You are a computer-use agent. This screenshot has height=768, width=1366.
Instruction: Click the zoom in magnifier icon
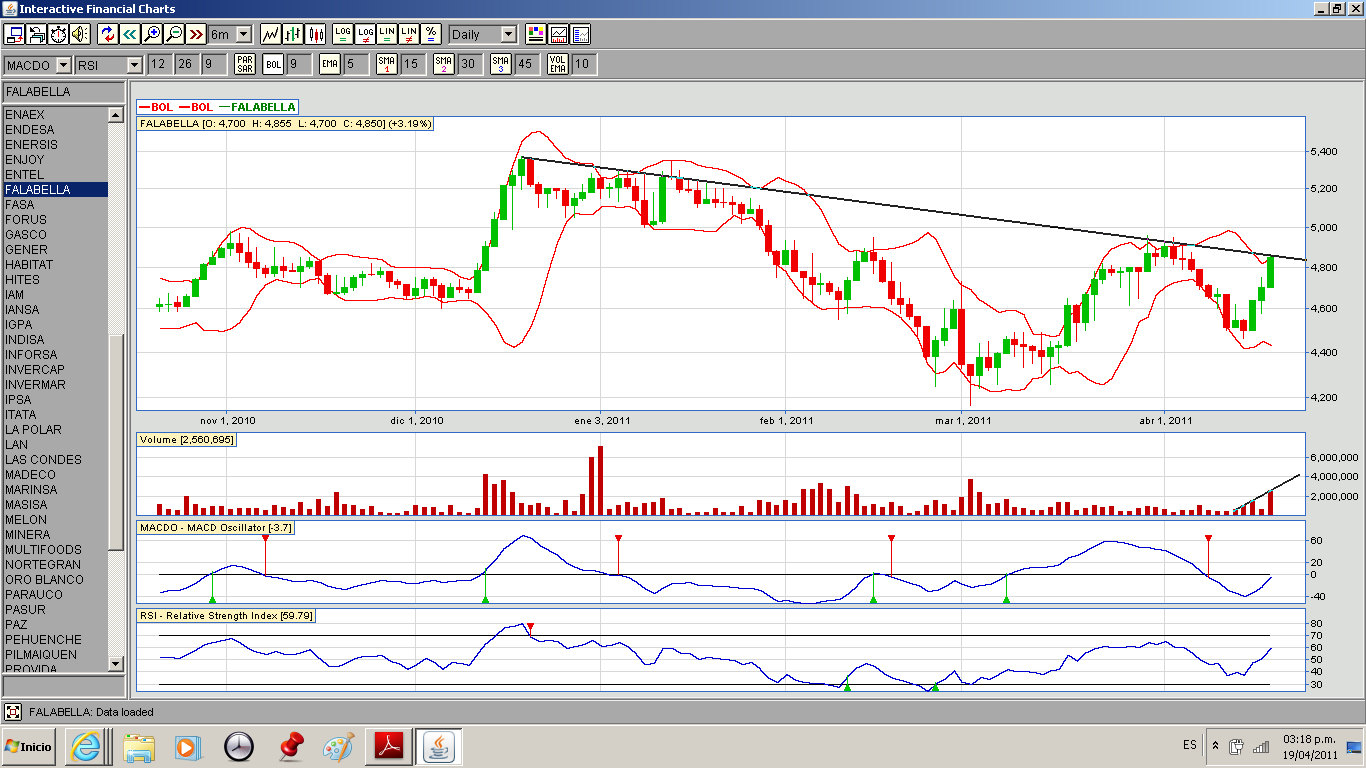click(152, 34)
